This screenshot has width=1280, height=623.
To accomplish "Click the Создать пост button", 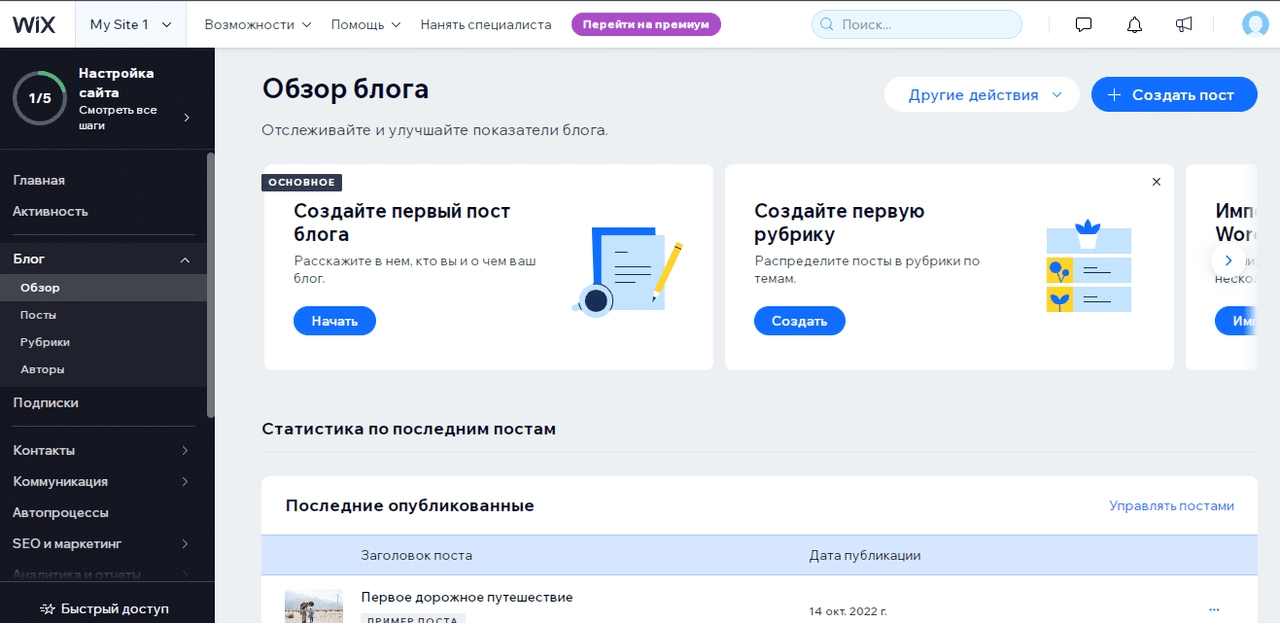I will click(x=1174, y=95).
